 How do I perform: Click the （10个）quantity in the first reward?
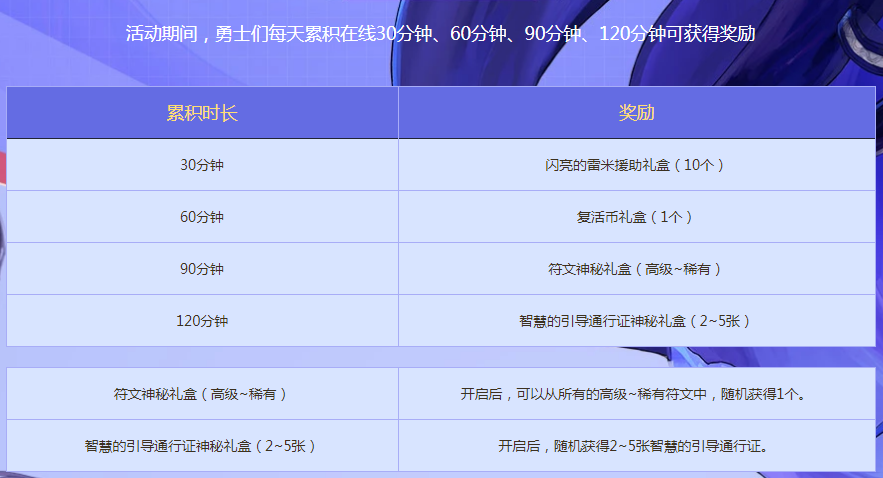700,165
